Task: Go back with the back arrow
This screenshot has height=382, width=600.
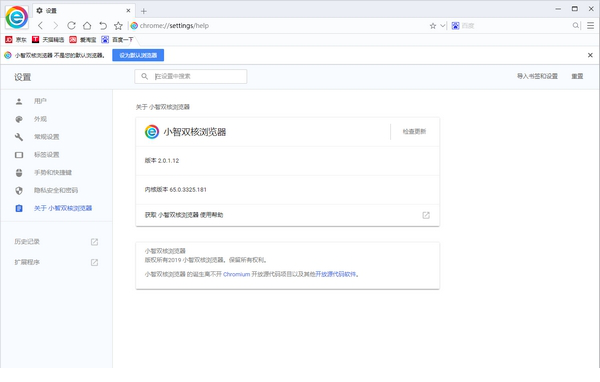Action: pos(41,26)
